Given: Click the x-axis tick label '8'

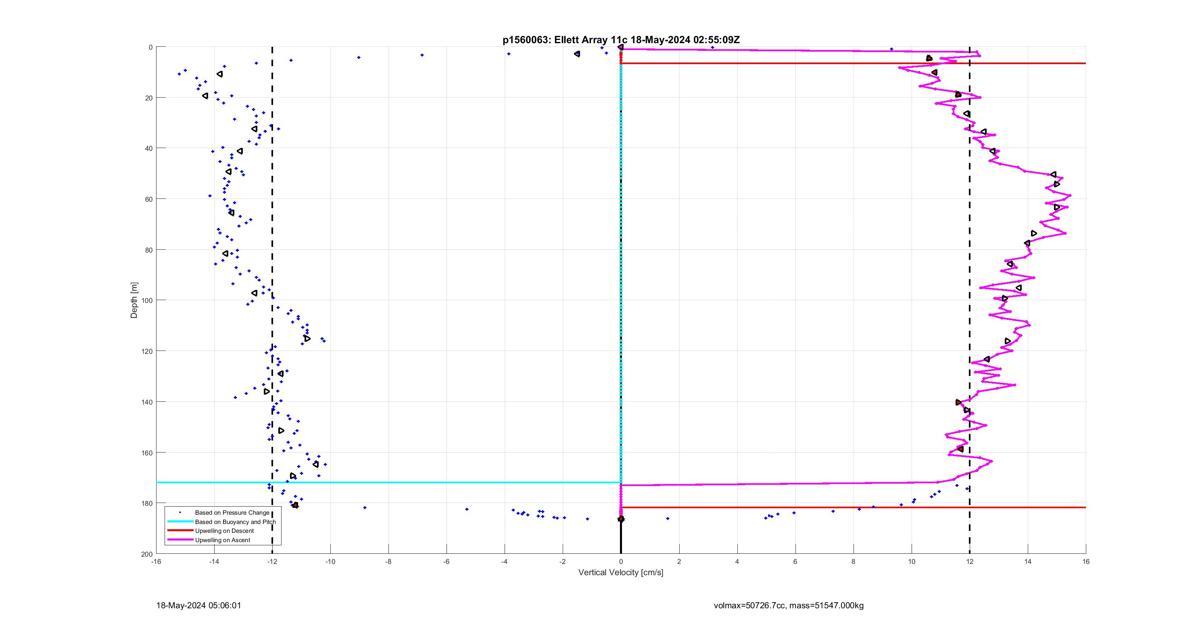Looking at the screenshot, I should click(853, 561).
